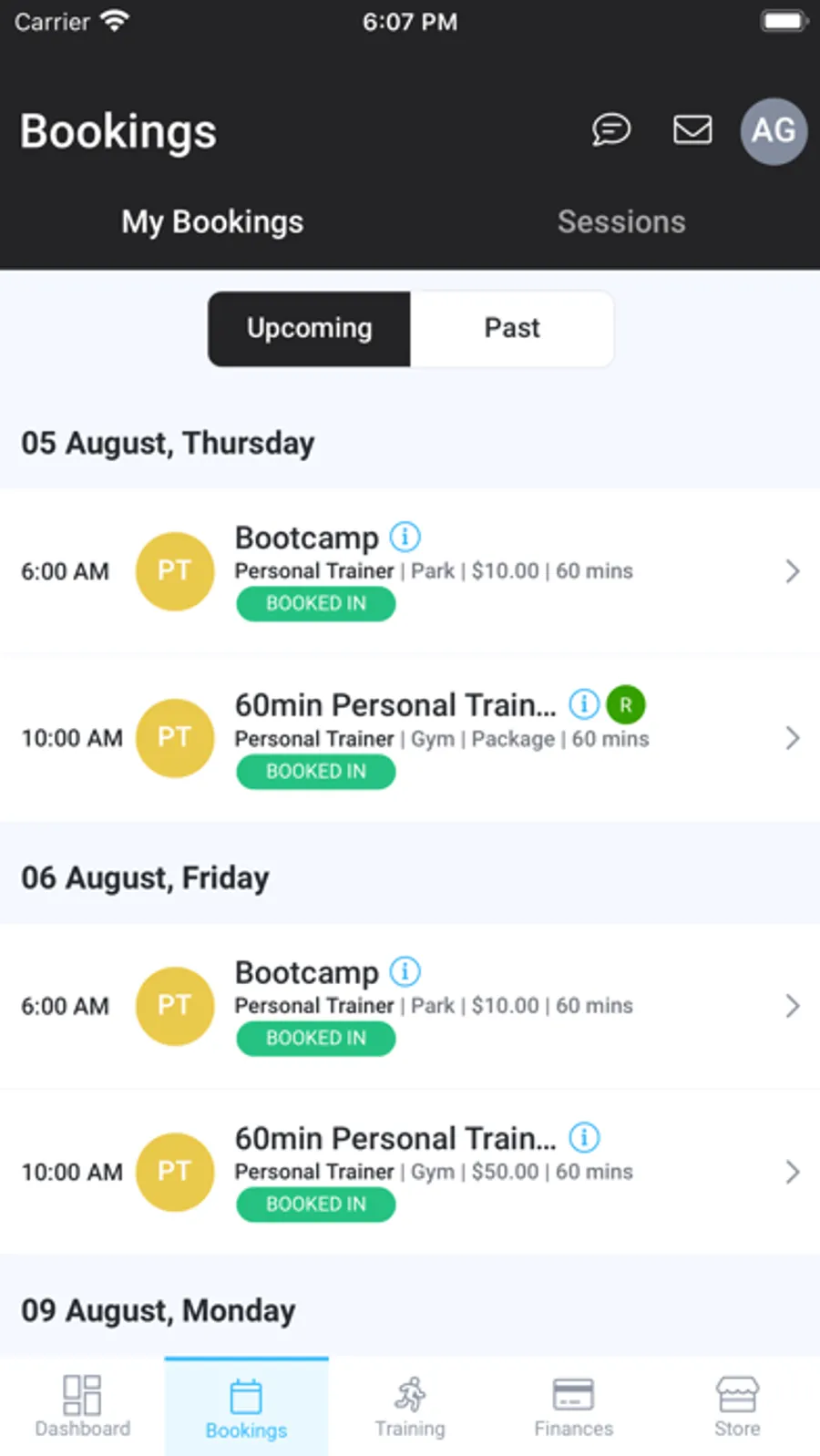Expand Thursday 10:00 AM booking chevron

[x=792, y=738]
